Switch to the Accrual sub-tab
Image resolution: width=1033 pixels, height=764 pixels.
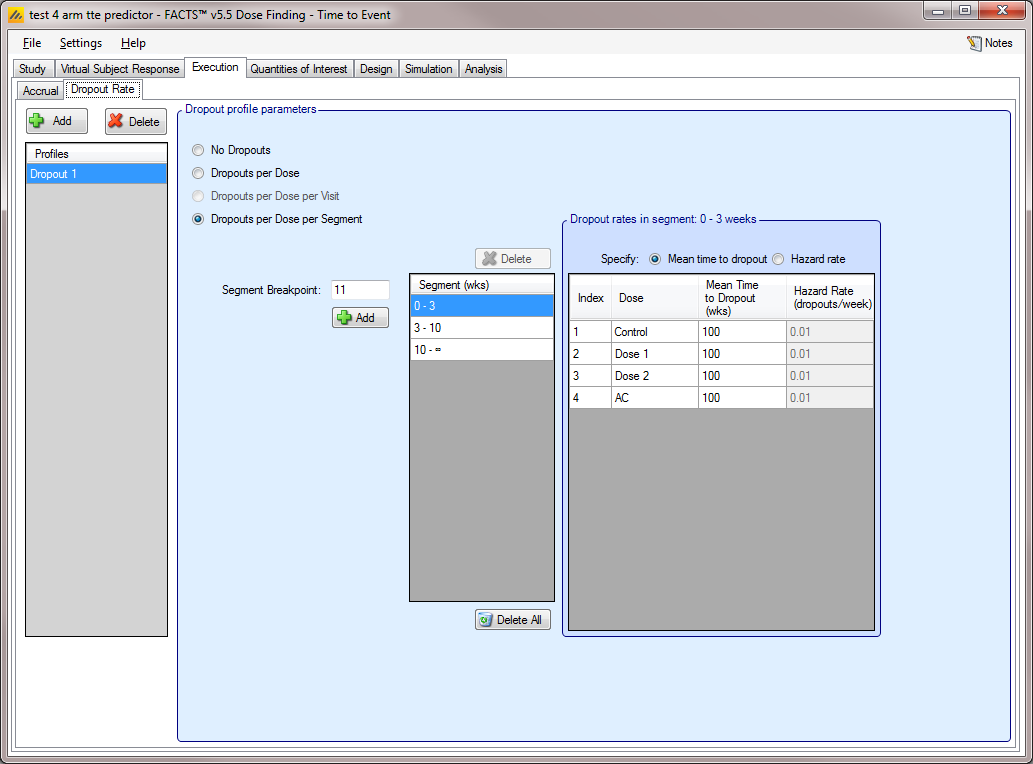pyautogui.click(x=41, y=91)
